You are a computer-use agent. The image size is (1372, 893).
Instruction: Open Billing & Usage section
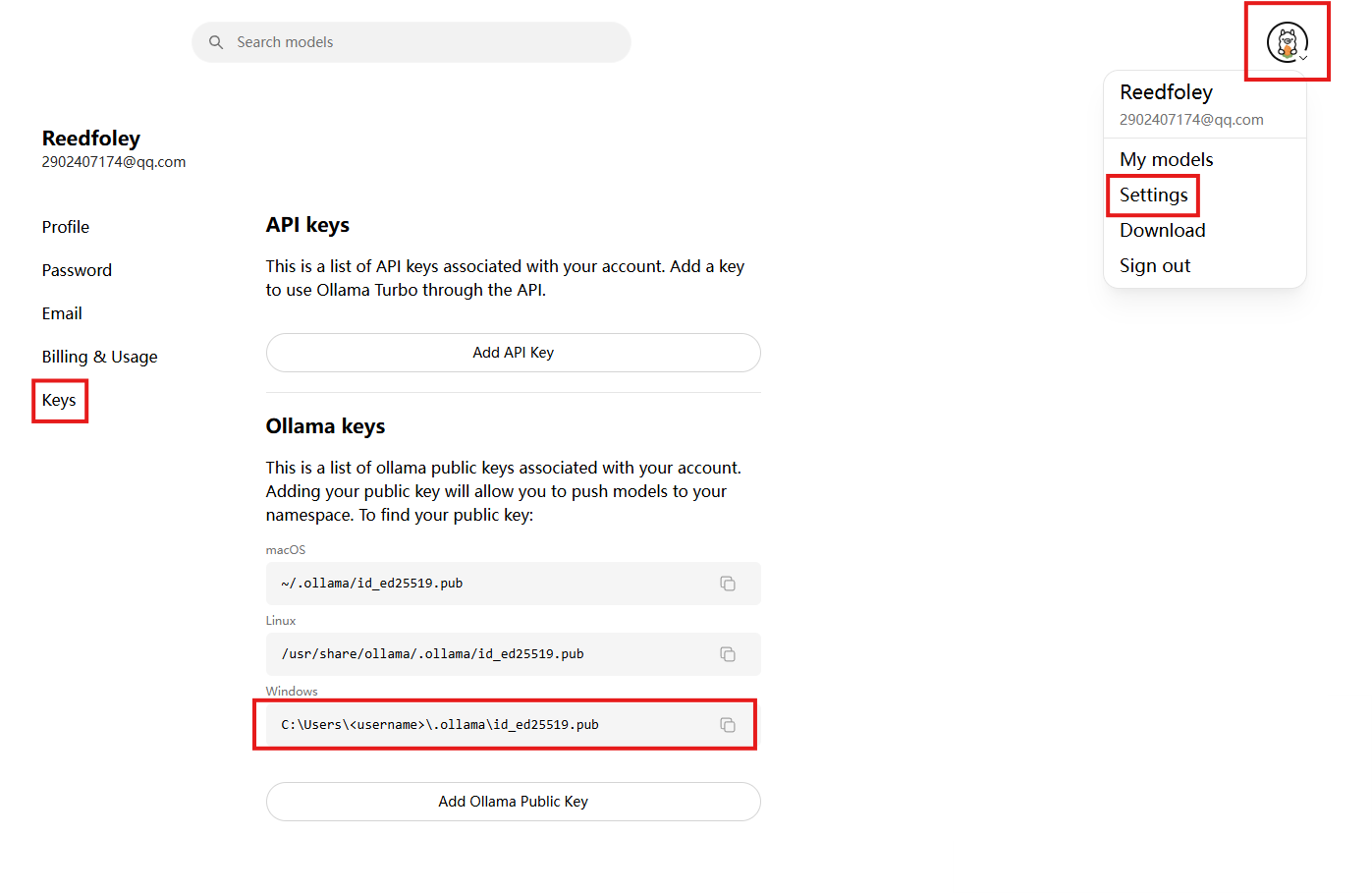tap(100, 357)
